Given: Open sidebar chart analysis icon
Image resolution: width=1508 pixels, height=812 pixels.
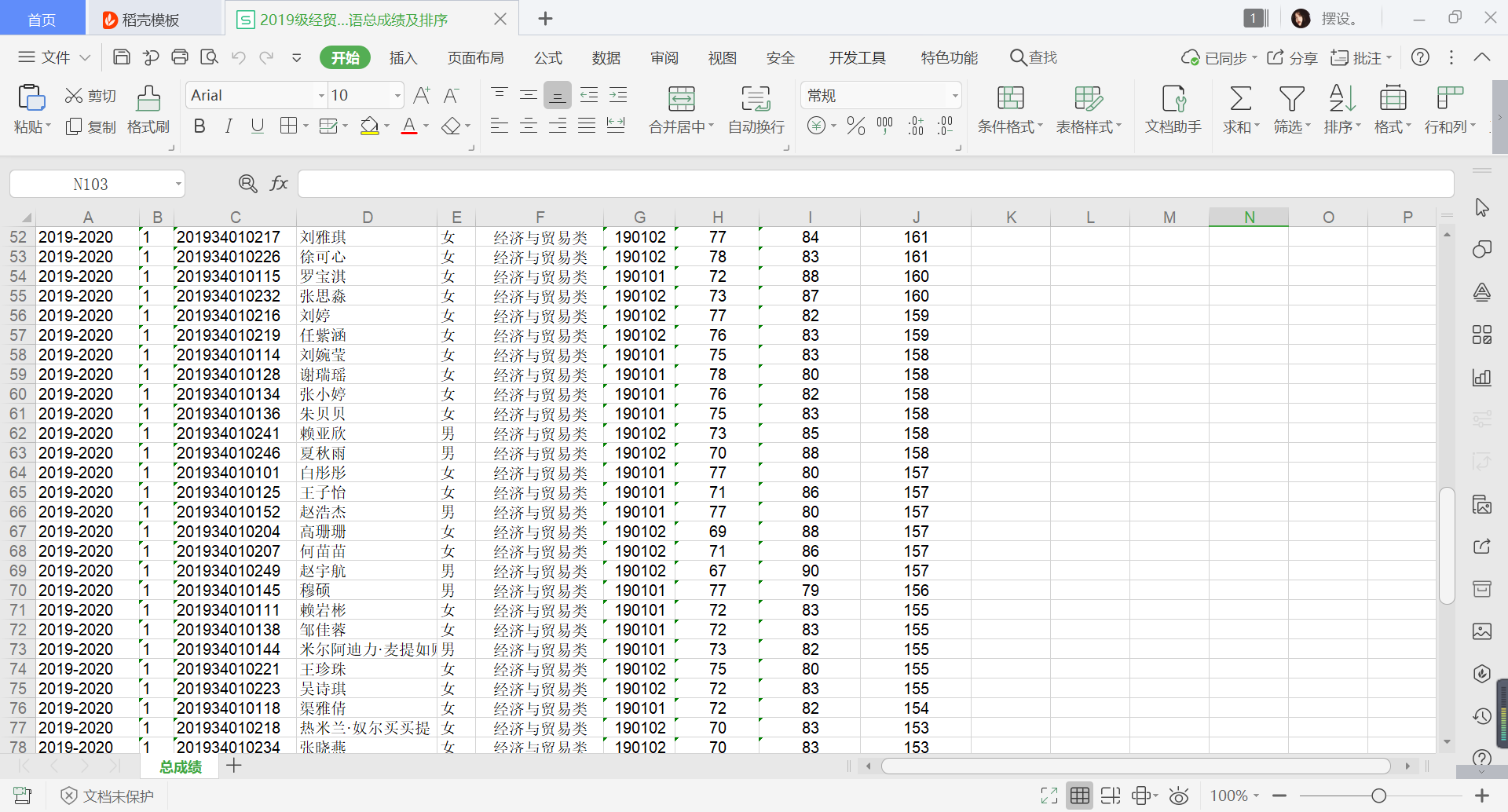Looking at the screenshot, I should 1482,377.
